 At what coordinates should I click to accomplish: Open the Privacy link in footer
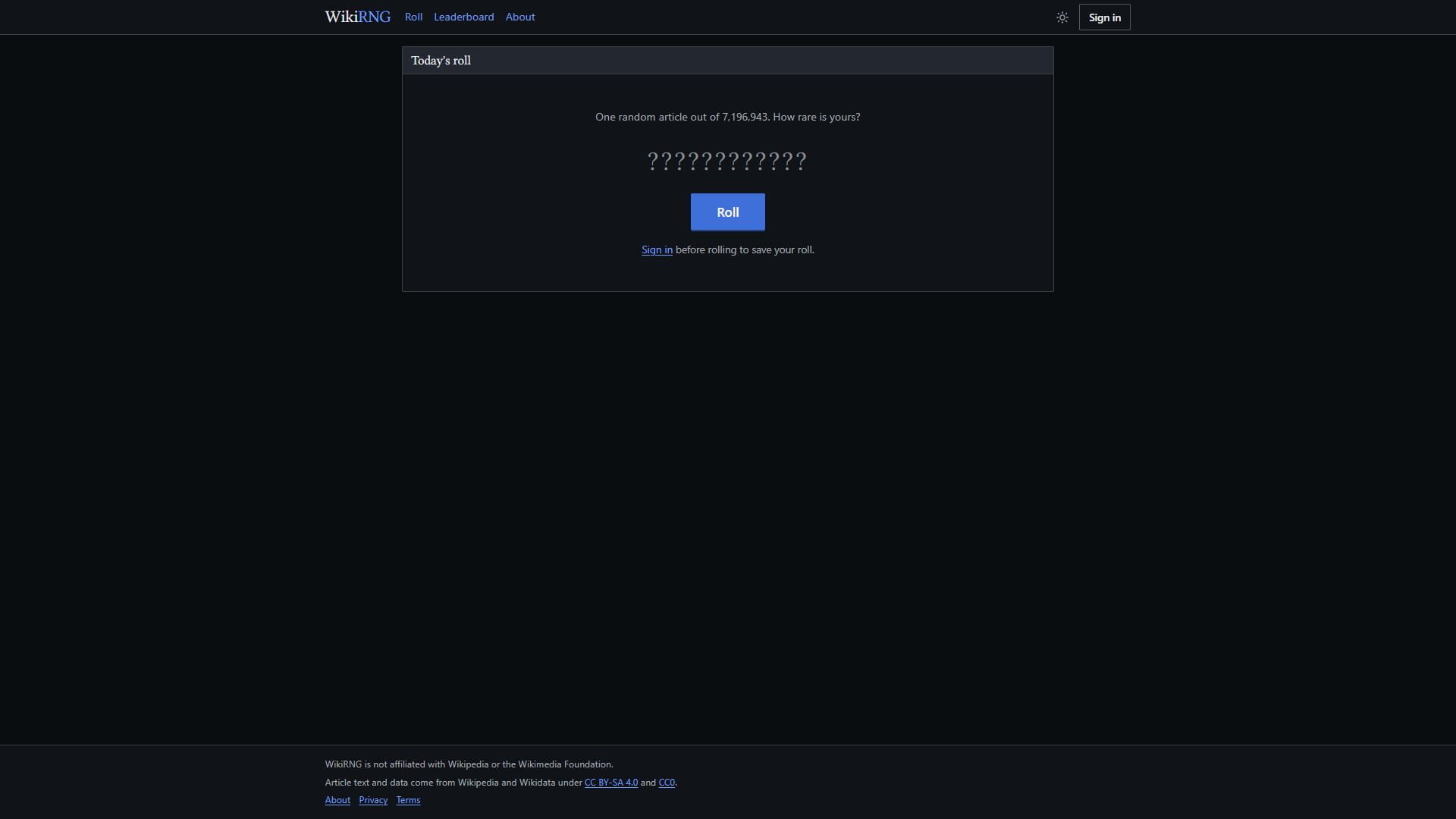pyautogui.click(x=372, y=800)
